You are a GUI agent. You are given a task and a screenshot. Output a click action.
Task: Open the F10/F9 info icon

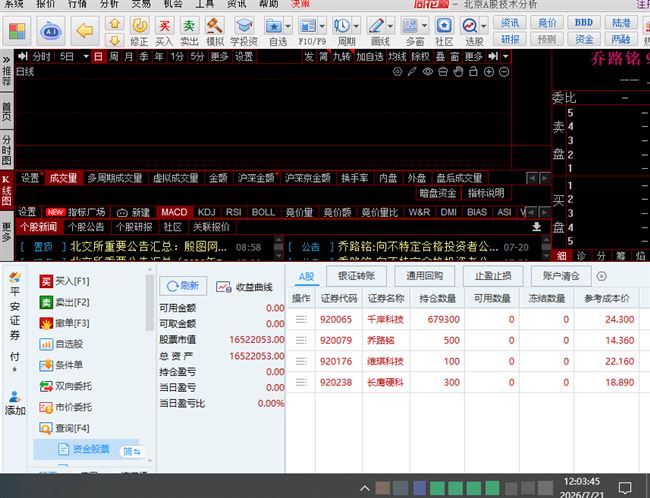tap(308, 26)
